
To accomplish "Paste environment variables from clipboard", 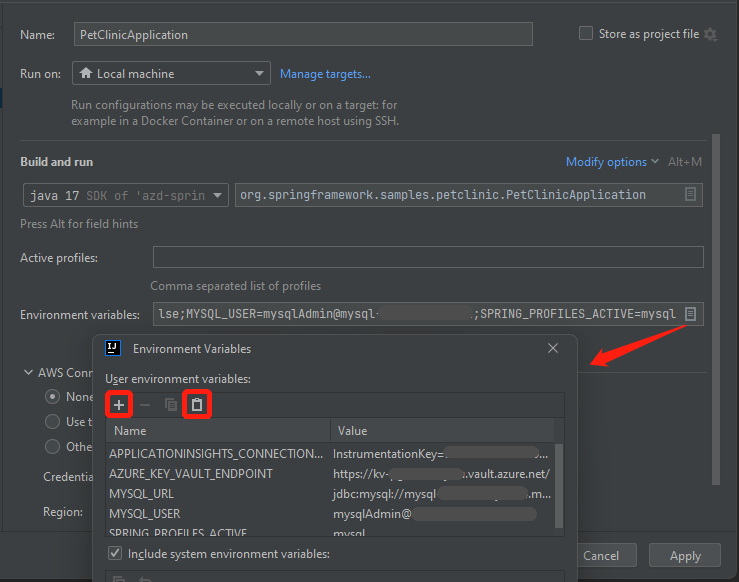I will [x=197, y=404].
